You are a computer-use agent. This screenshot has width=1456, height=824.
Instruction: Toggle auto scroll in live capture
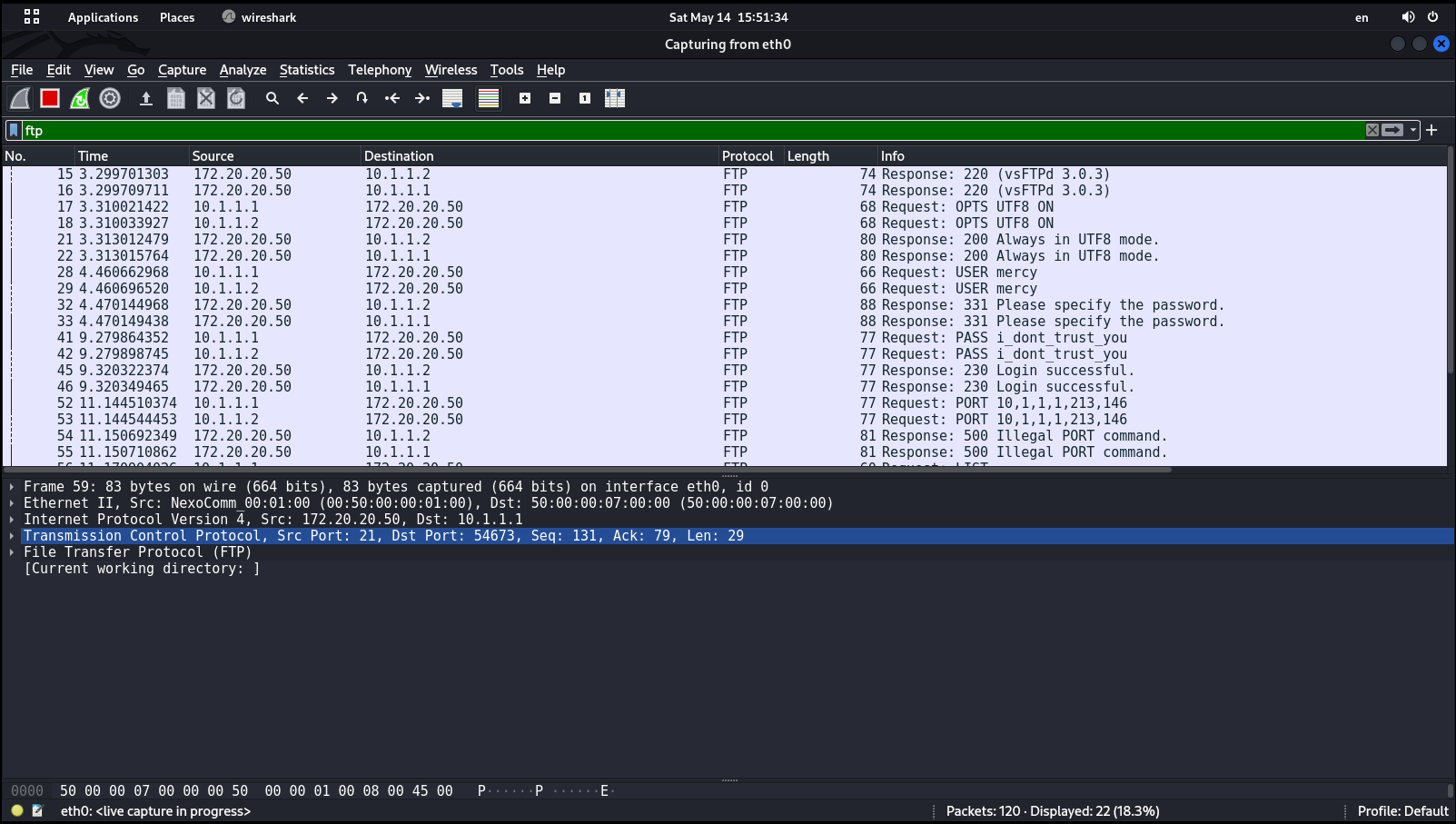[451, 98]
